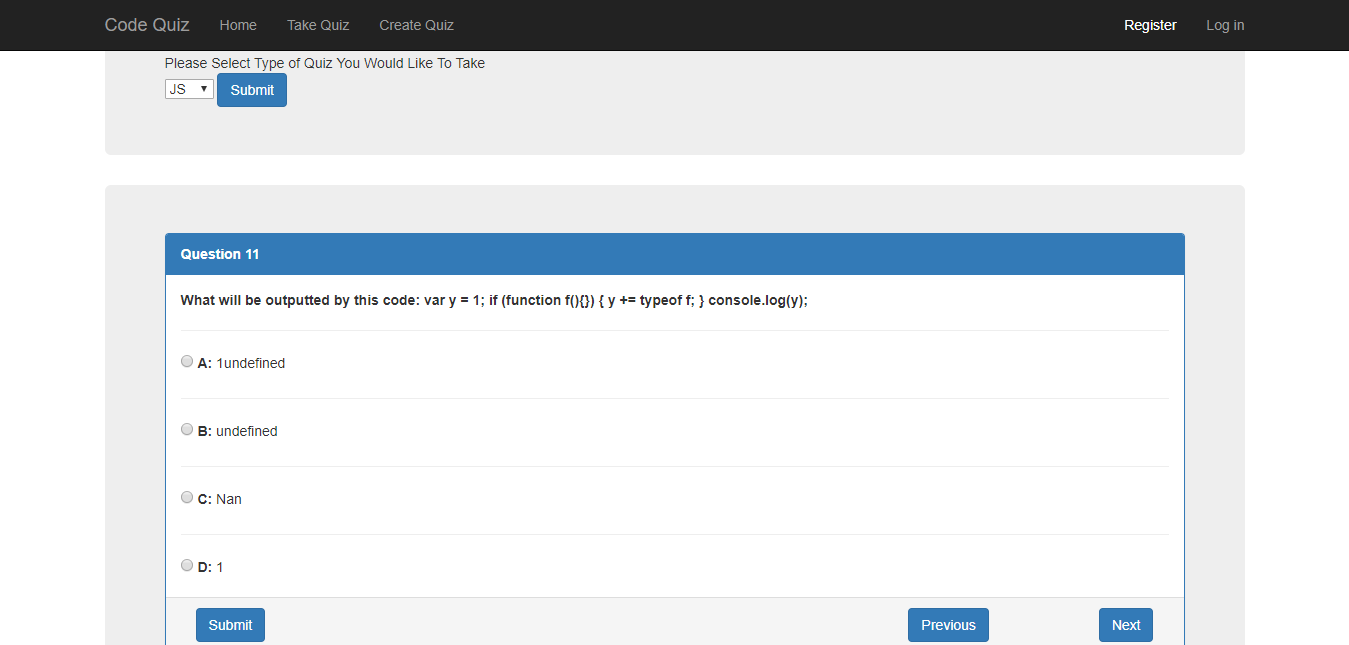Select answer D: 1

187,566
